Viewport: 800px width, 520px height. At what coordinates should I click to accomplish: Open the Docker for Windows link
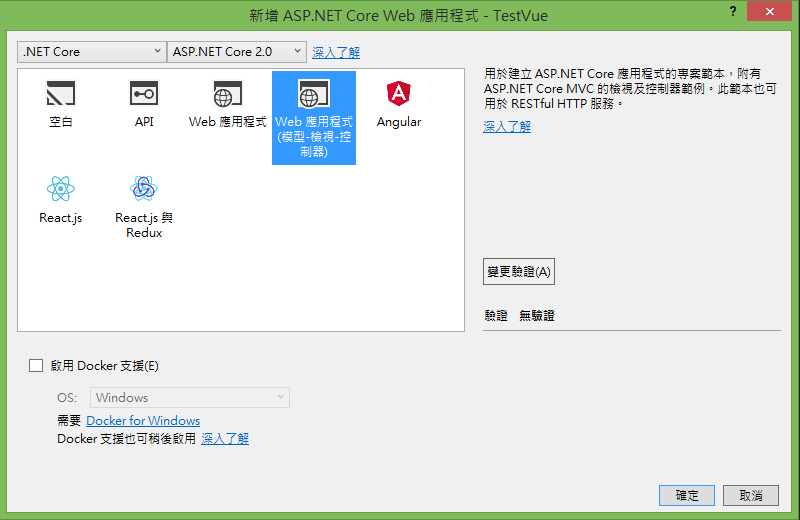[143, 420]
